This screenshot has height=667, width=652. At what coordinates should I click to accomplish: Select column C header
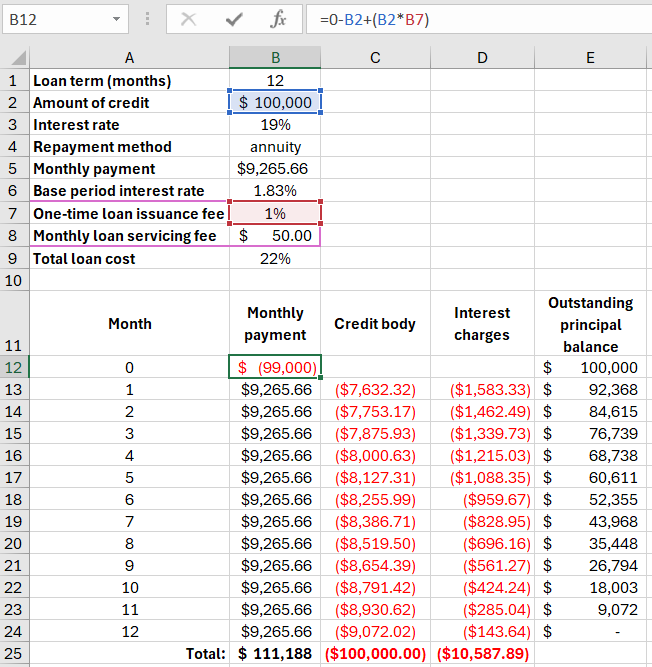[x=375, y=57]
